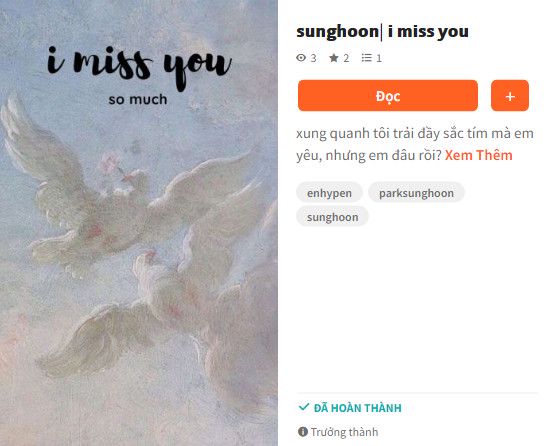The height and width of the screenshot is (446, 556).
Task: Click the Trưởng thành info icon
Action: tap(303, 432)
